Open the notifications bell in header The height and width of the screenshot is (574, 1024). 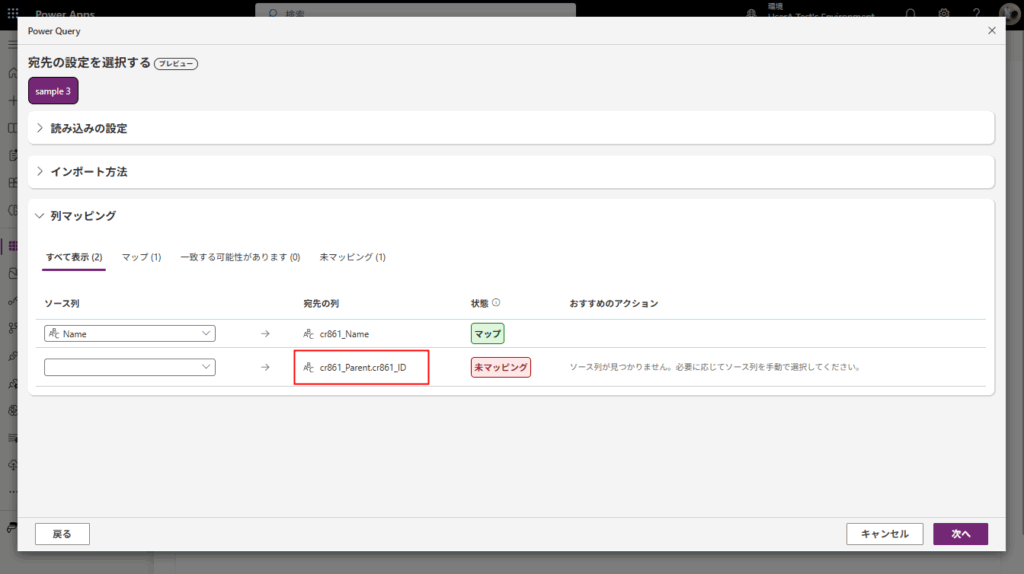[911, 14]
